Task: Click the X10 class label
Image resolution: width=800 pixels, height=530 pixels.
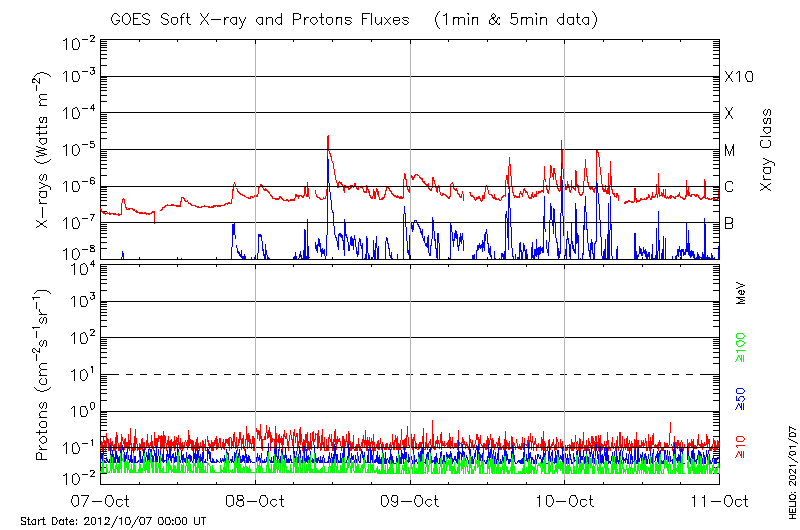Action: point(738,77)
